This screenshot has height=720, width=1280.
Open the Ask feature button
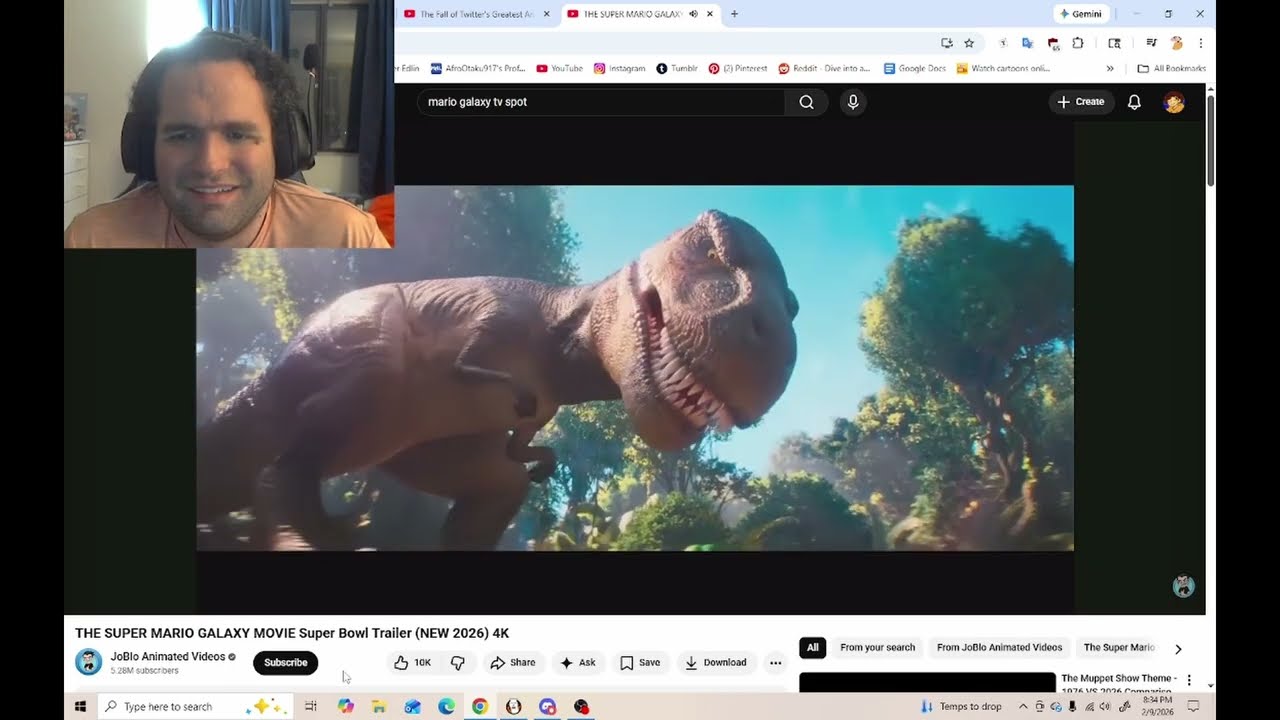578,663
